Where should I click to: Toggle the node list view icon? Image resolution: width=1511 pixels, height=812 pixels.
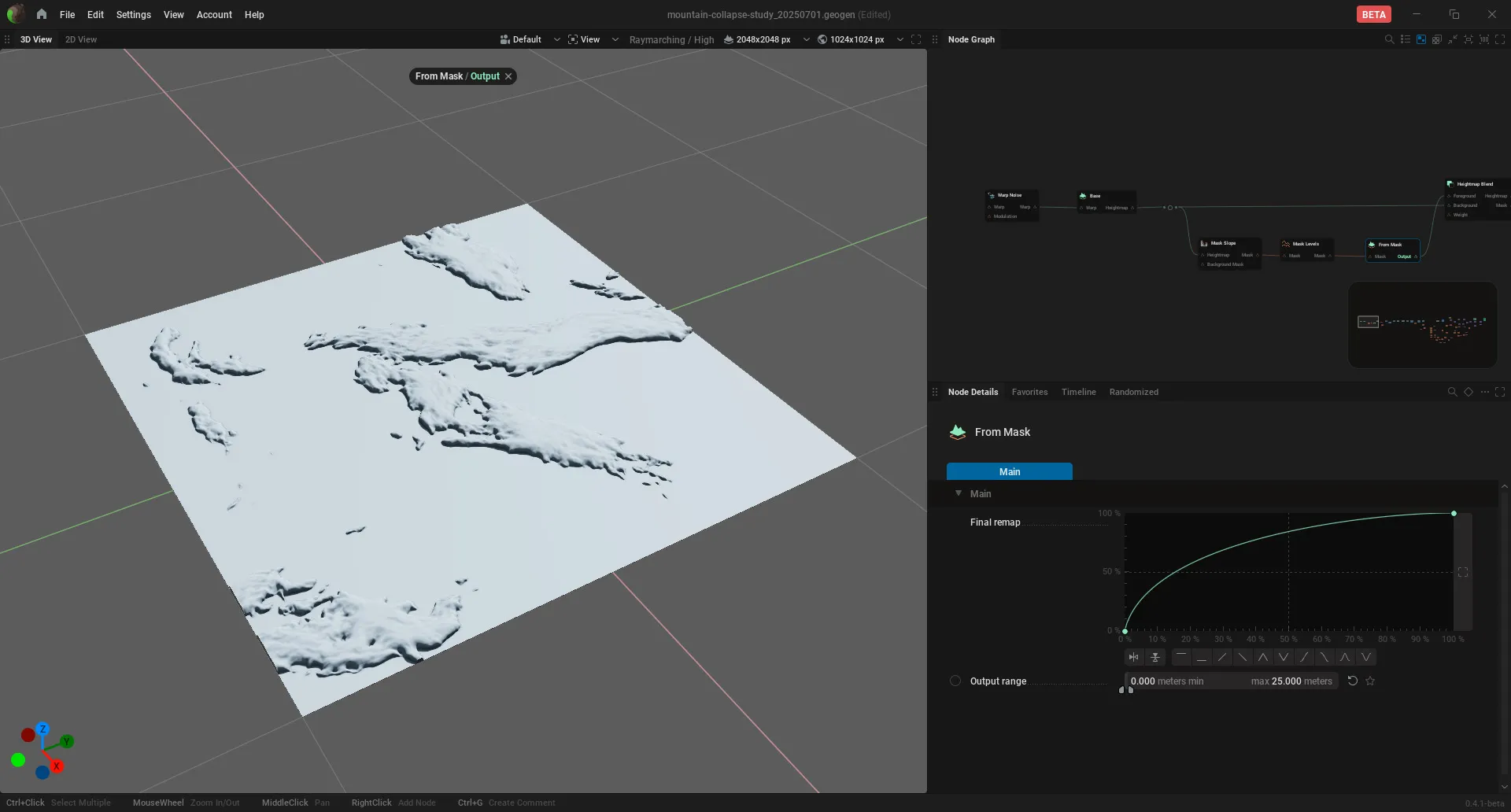(1406, 39)
